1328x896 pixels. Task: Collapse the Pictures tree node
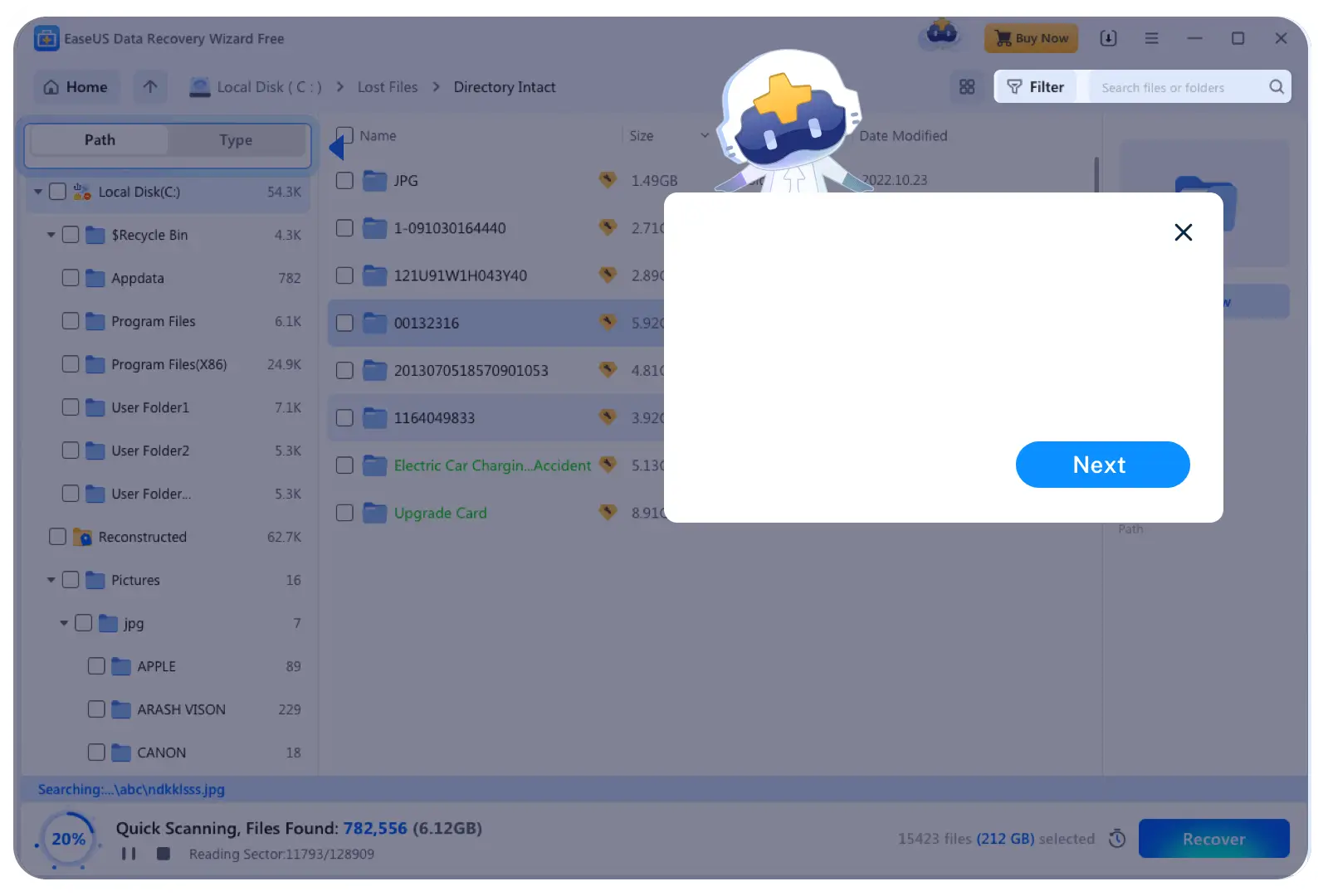(51, 580)
